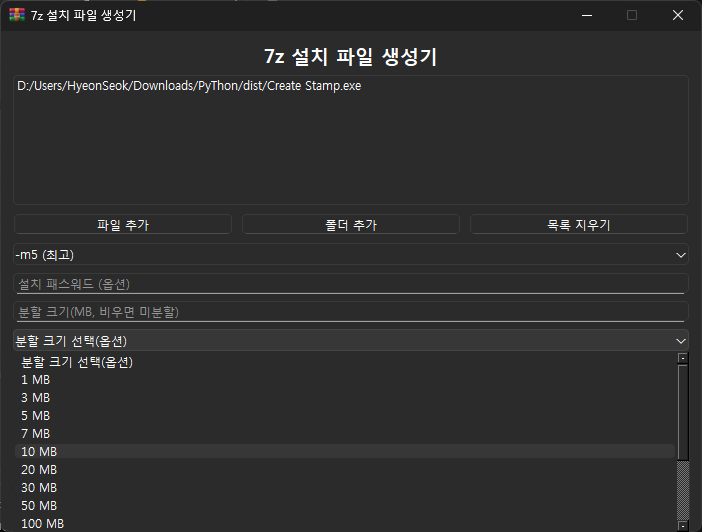
Task: Select 50 MB from the list
Action: pyautogui.click(x=345, y=506)
